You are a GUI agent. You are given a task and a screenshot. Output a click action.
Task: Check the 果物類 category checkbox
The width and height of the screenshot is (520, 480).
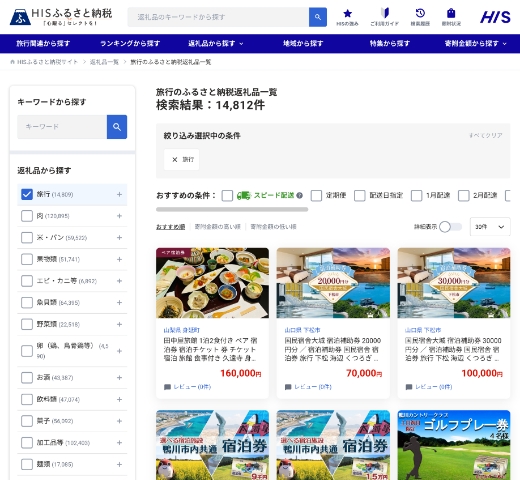(27, 259)
